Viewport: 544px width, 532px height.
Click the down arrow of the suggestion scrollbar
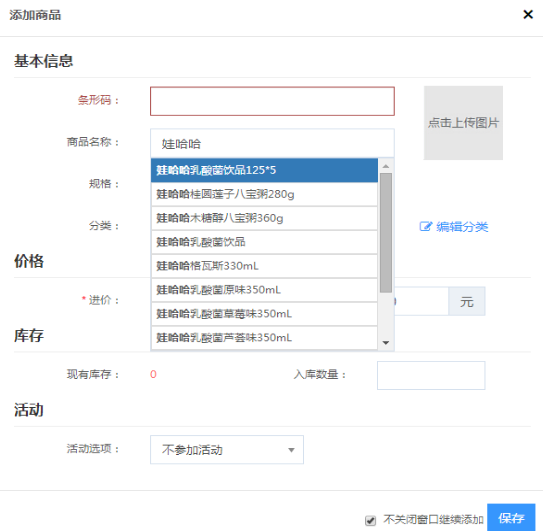[385, 343]
